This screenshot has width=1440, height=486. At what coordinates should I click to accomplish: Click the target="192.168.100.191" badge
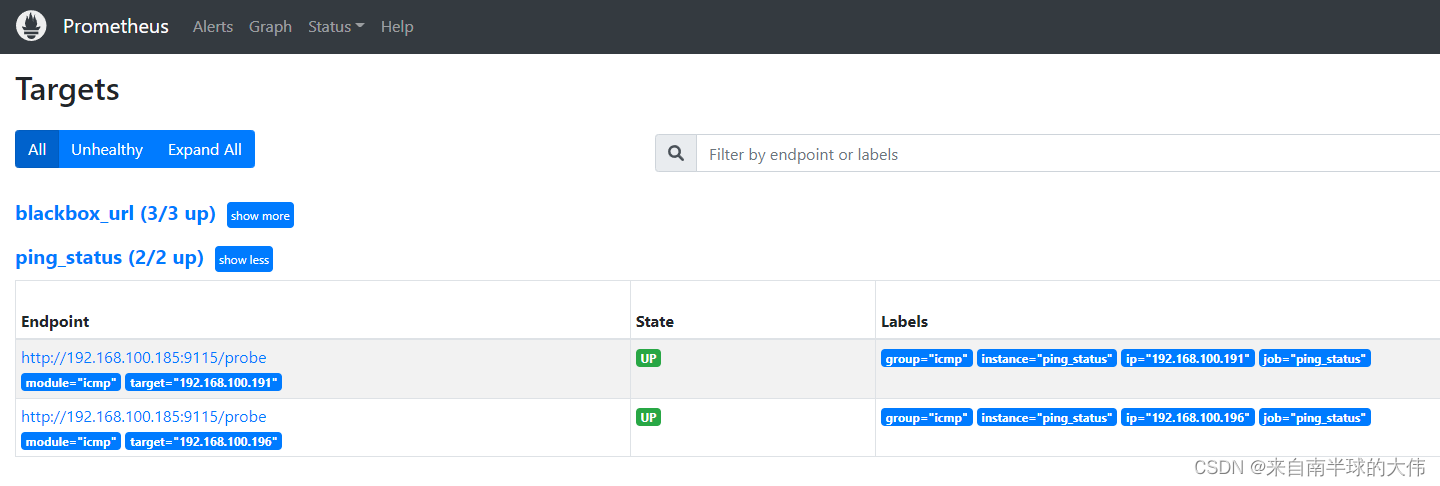pyautogui.click(x=203, y=382)
